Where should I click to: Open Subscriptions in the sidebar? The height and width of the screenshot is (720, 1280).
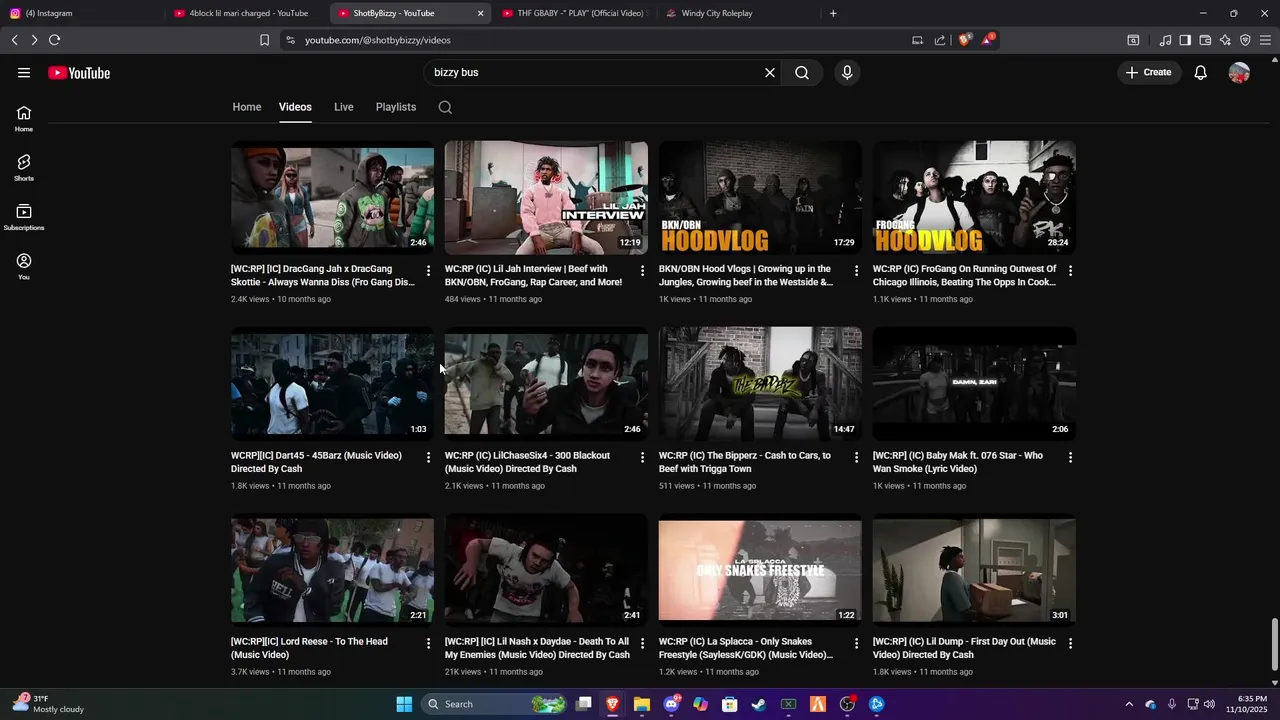tap(24, 218)
